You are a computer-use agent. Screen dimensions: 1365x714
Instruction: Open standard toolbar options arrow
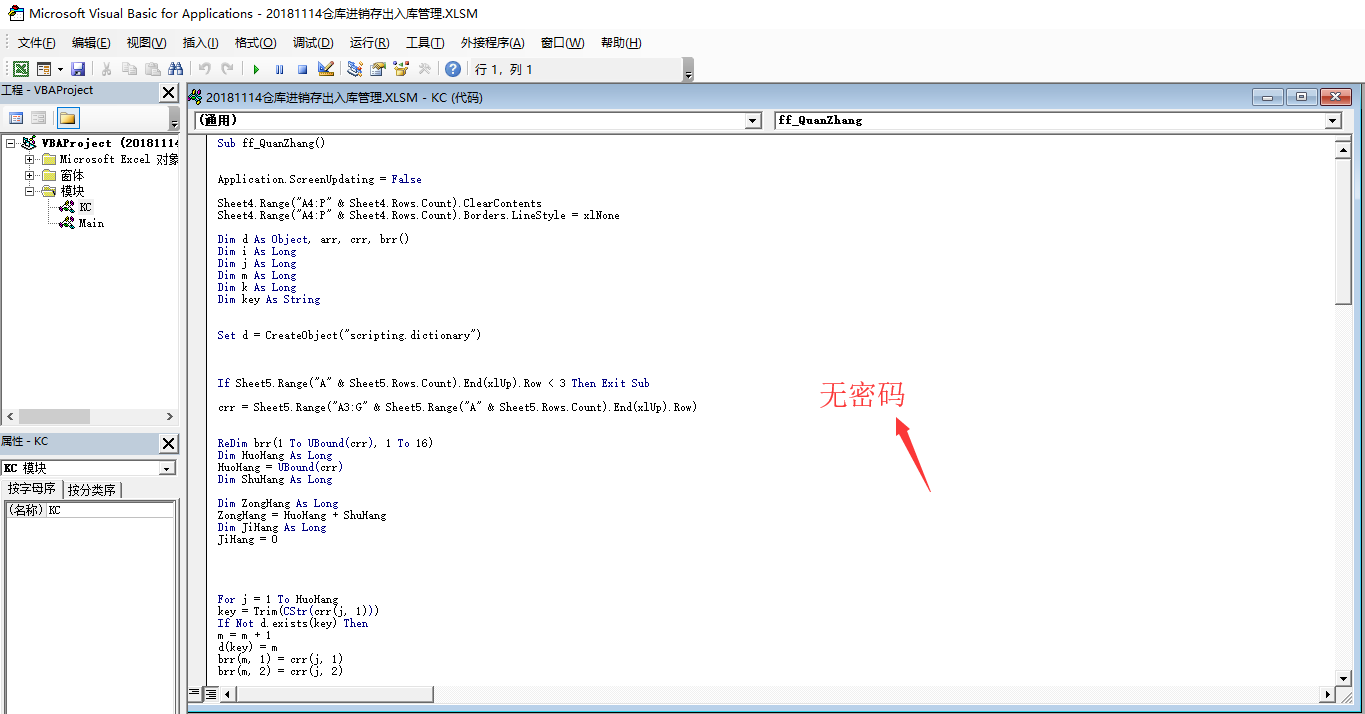(x=687, y=70)
